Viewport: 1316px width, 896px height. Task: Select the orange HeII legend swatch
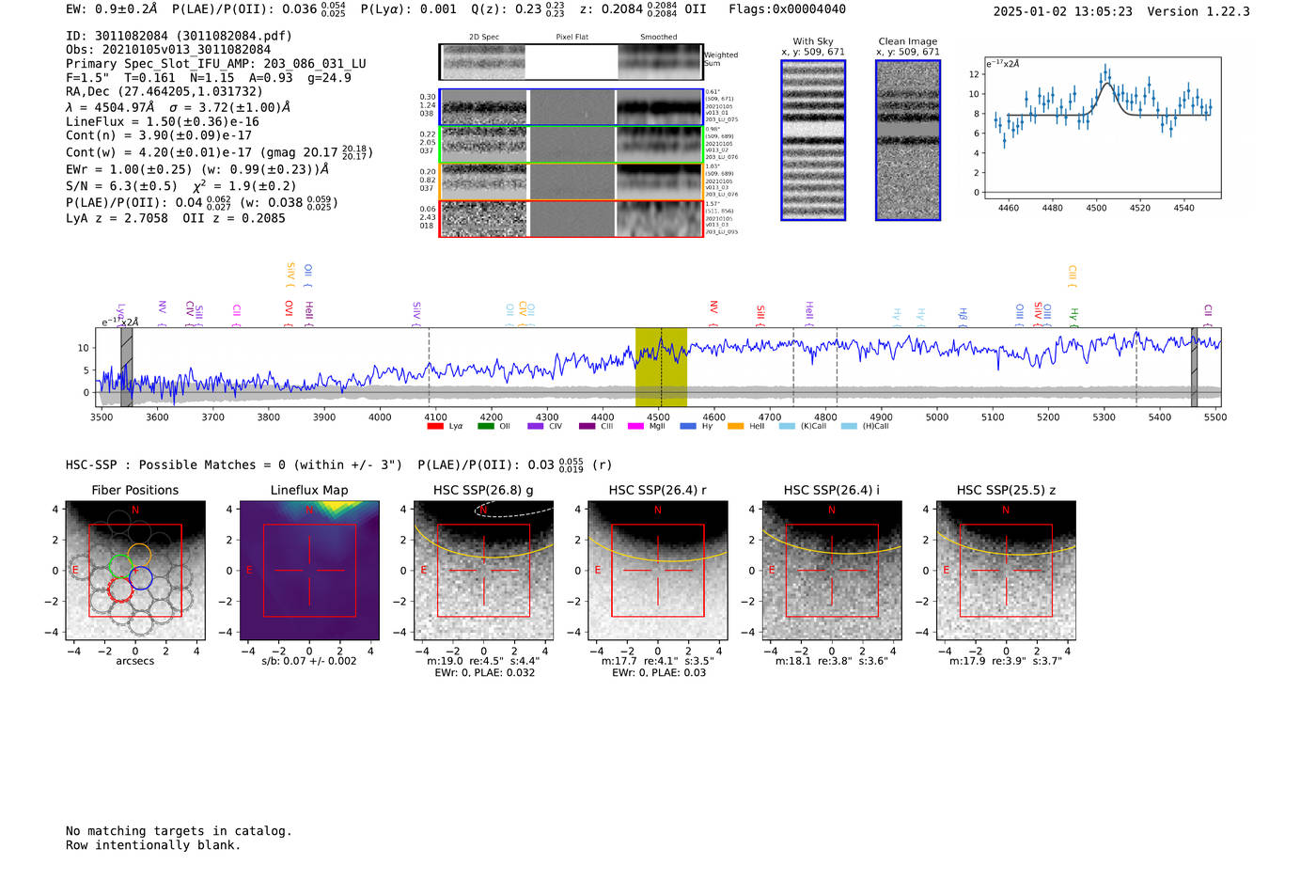[735, 427]
